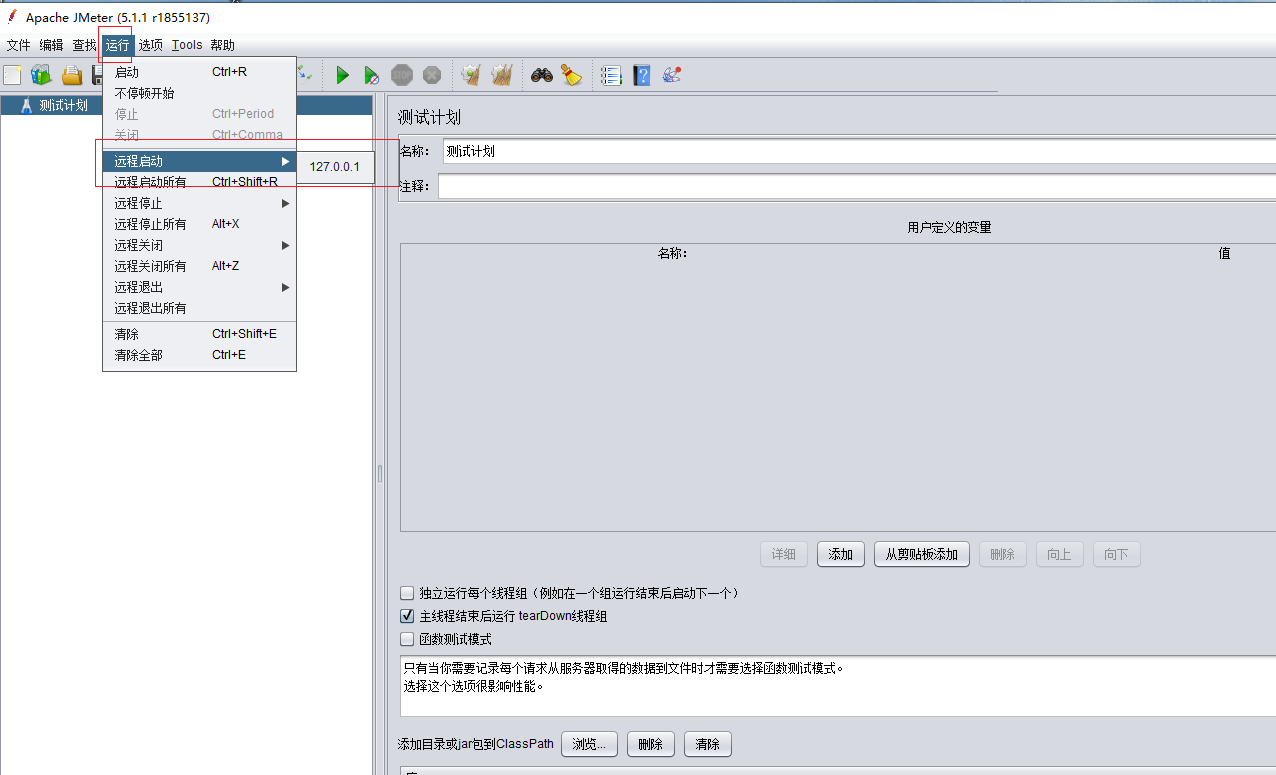
Task: Choose 远程关闭所有 menu item
Action: [x=199, y=266]
